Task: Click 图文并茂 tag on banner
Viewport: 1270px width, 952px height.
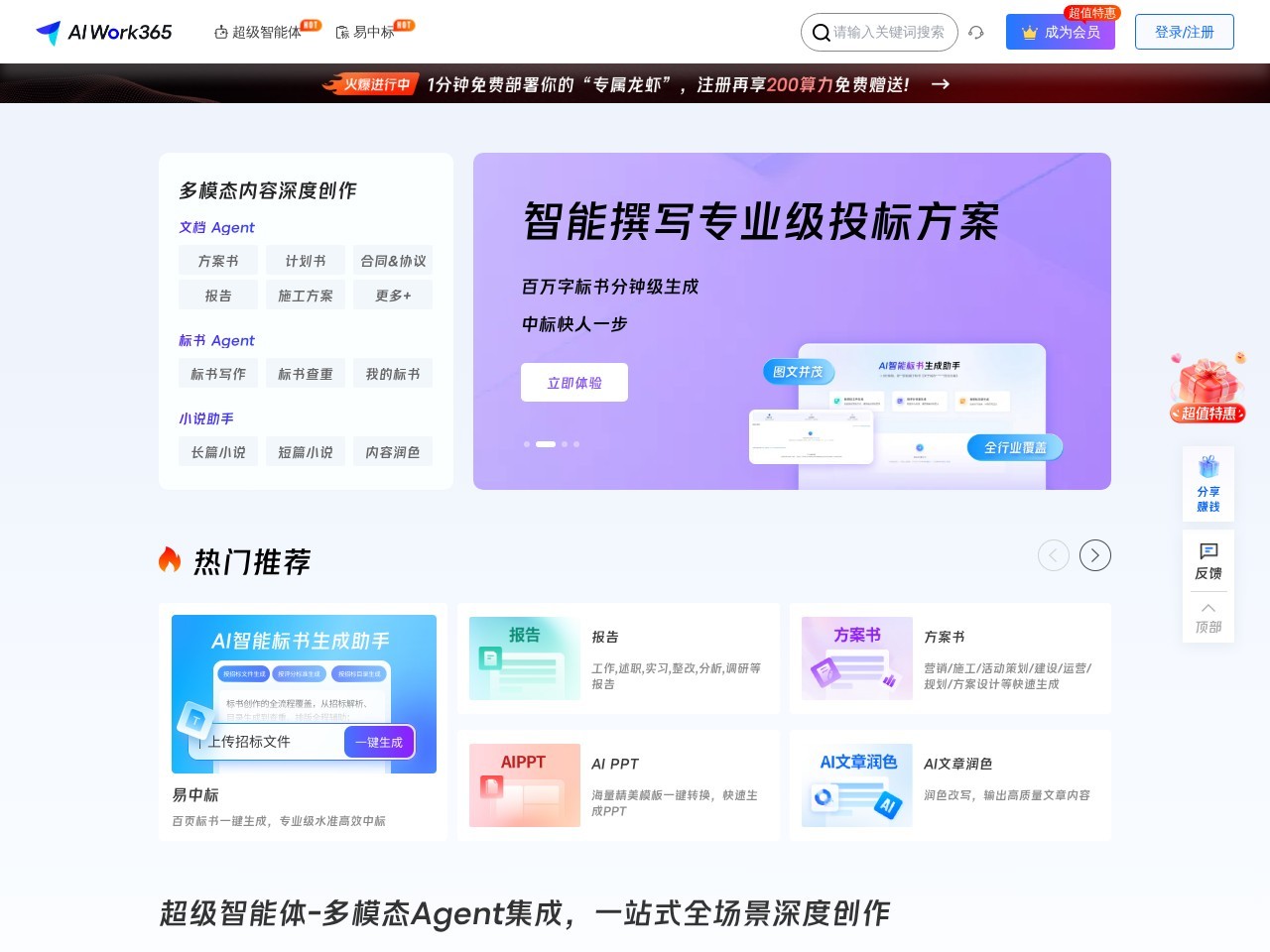Action: [x=798, y=372]
